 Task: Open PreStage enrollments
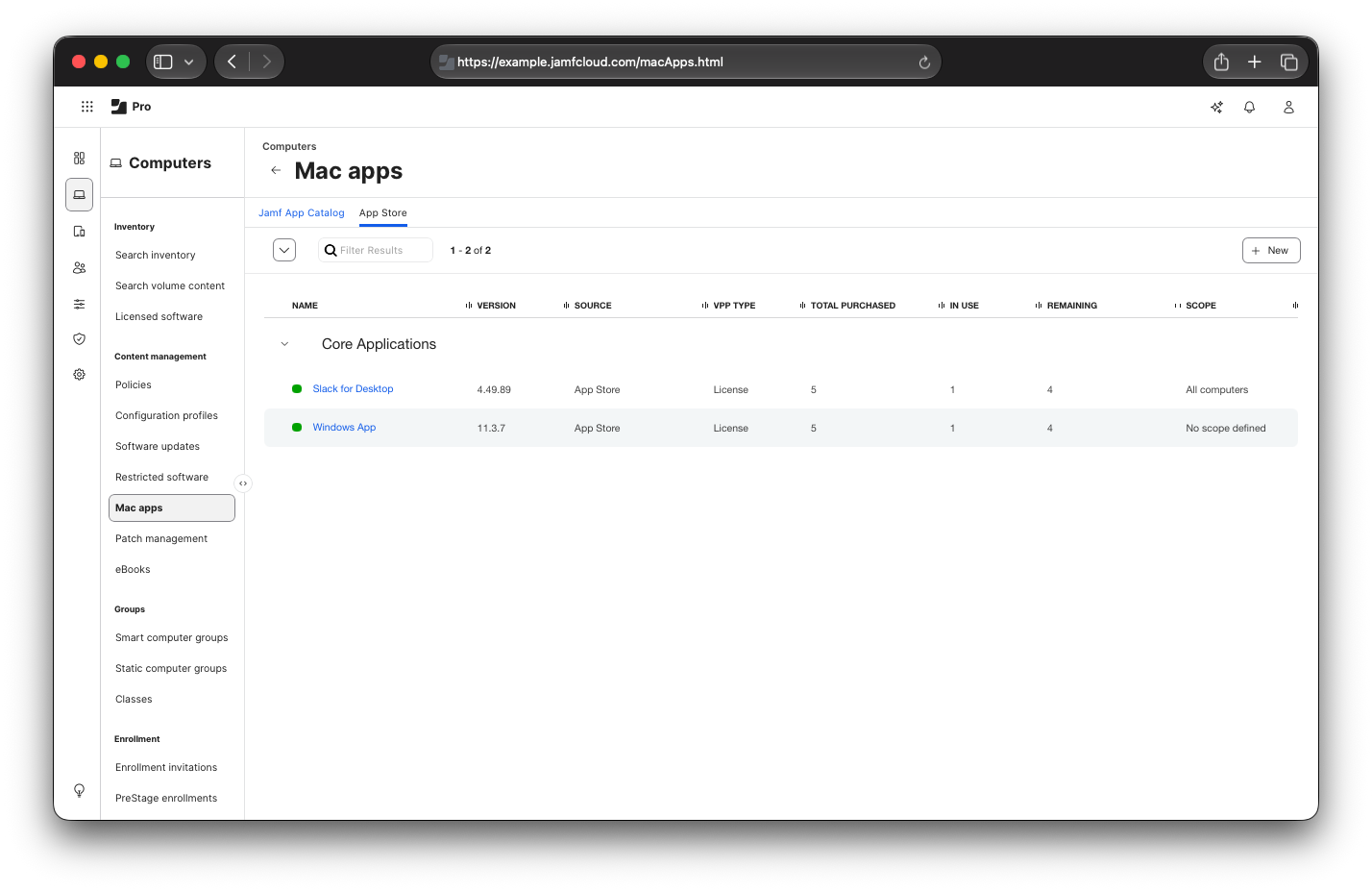pos(165,799)
